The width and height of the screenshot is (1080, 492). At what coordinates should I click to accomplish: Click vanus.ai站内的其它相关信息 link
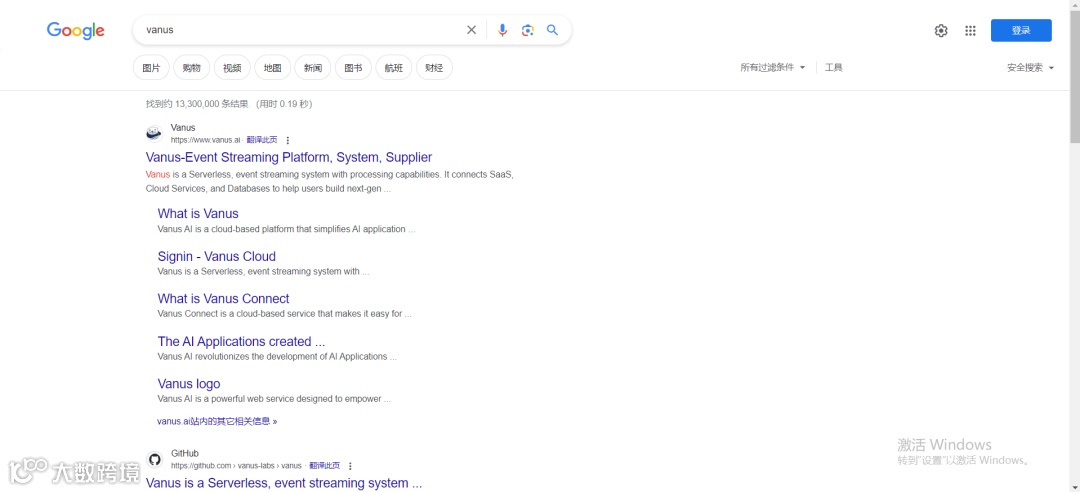[x=217, y=421]
